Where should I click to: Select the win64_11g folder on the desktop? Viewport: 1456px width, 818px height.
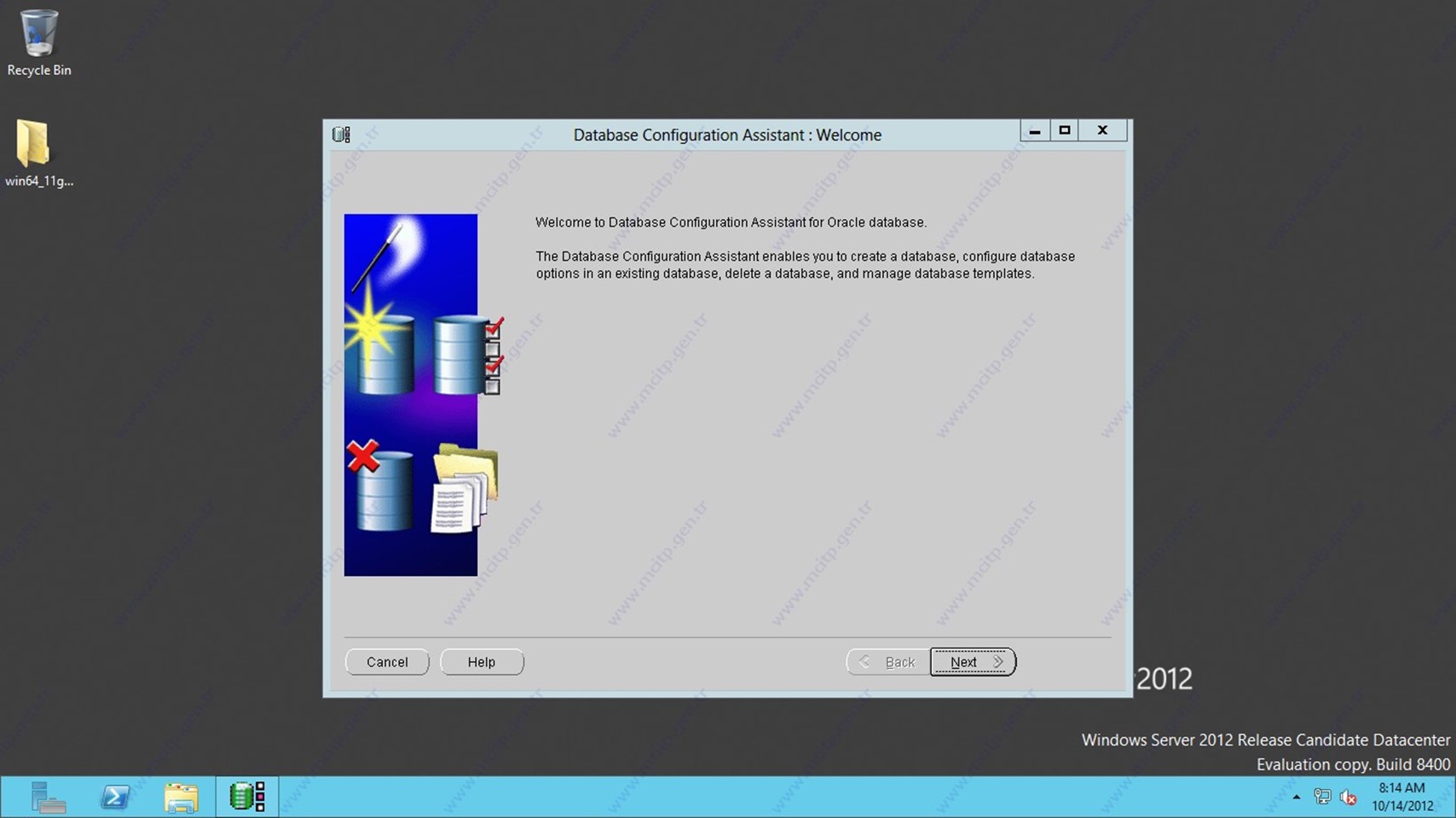pyautogui.click(x=38, y=153)
